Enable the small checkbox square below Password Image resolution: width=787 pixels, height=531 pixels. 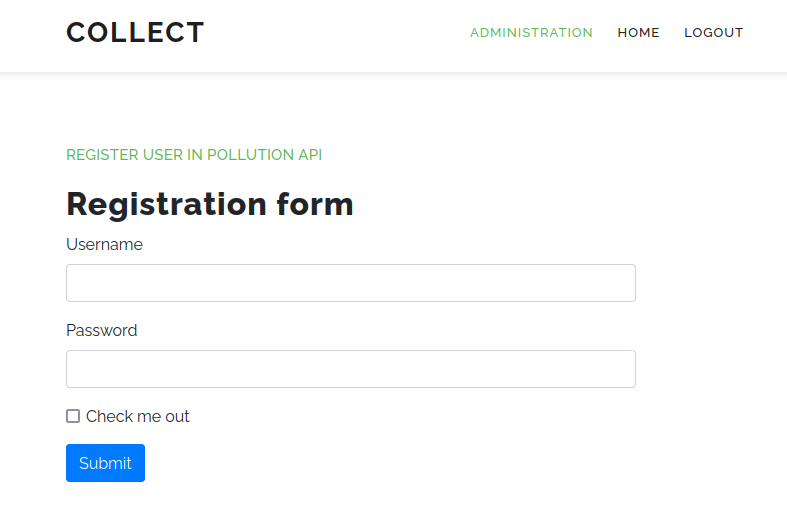click(x=73, y=416)
